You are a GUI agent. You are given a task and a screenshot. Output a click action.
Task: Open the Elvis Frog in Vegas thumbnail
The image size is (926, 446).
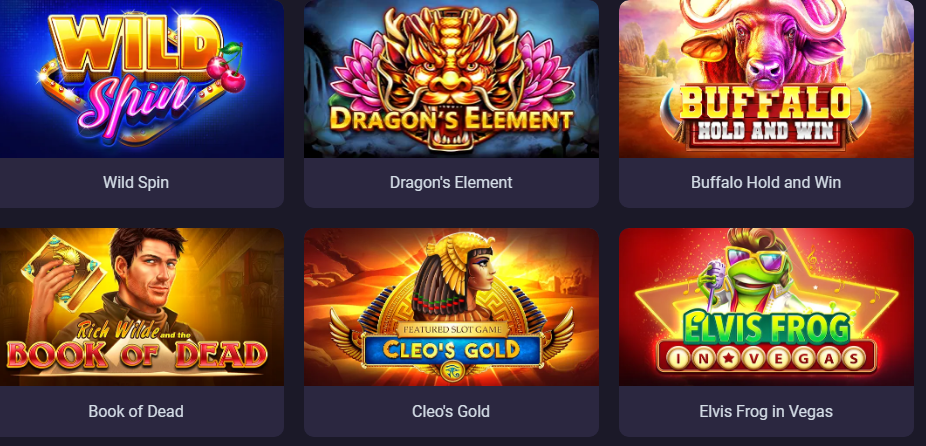[766, 307]
